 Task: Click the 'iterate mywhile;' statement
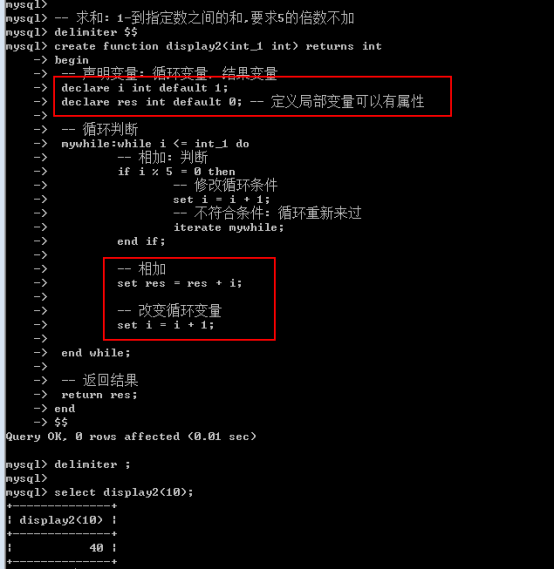tap(228, 228)
